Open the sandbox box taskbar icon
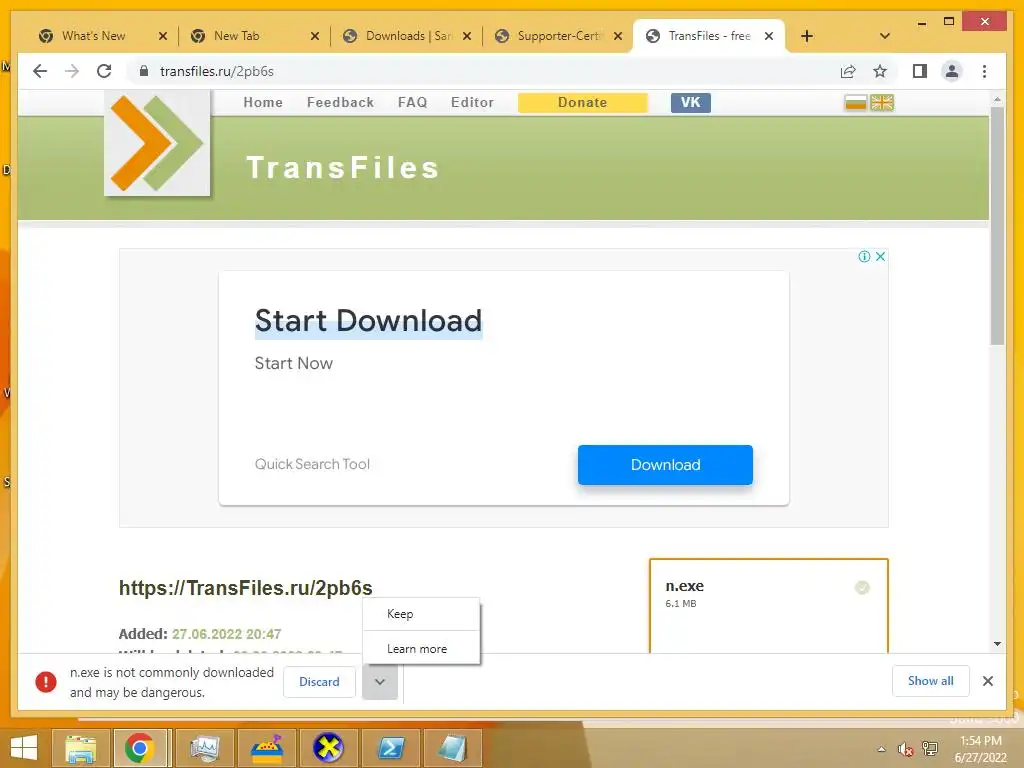1024x768 pixels. click(x=266, y=748)
